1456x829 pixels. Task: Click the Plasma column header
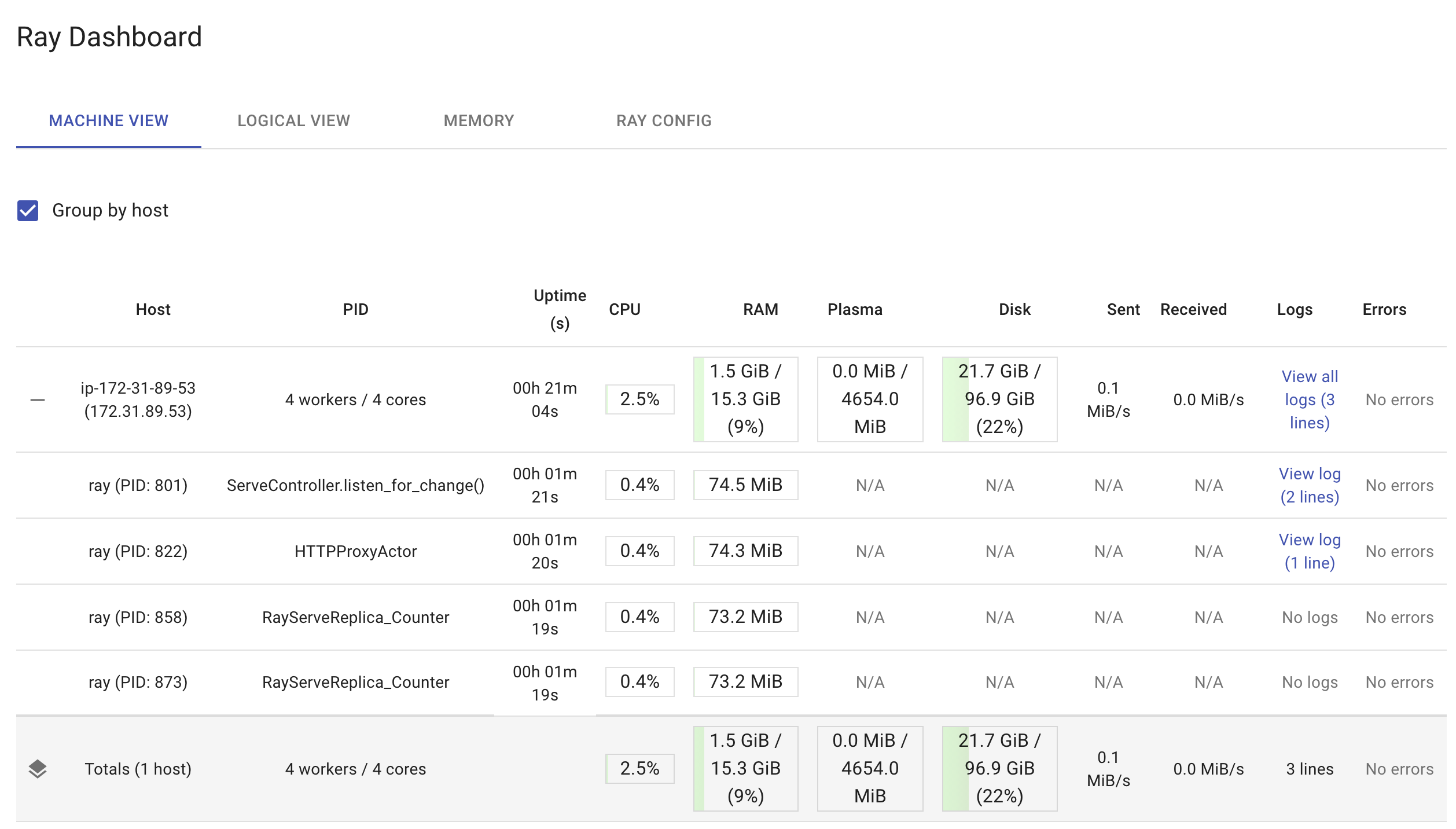click(855, 309)
